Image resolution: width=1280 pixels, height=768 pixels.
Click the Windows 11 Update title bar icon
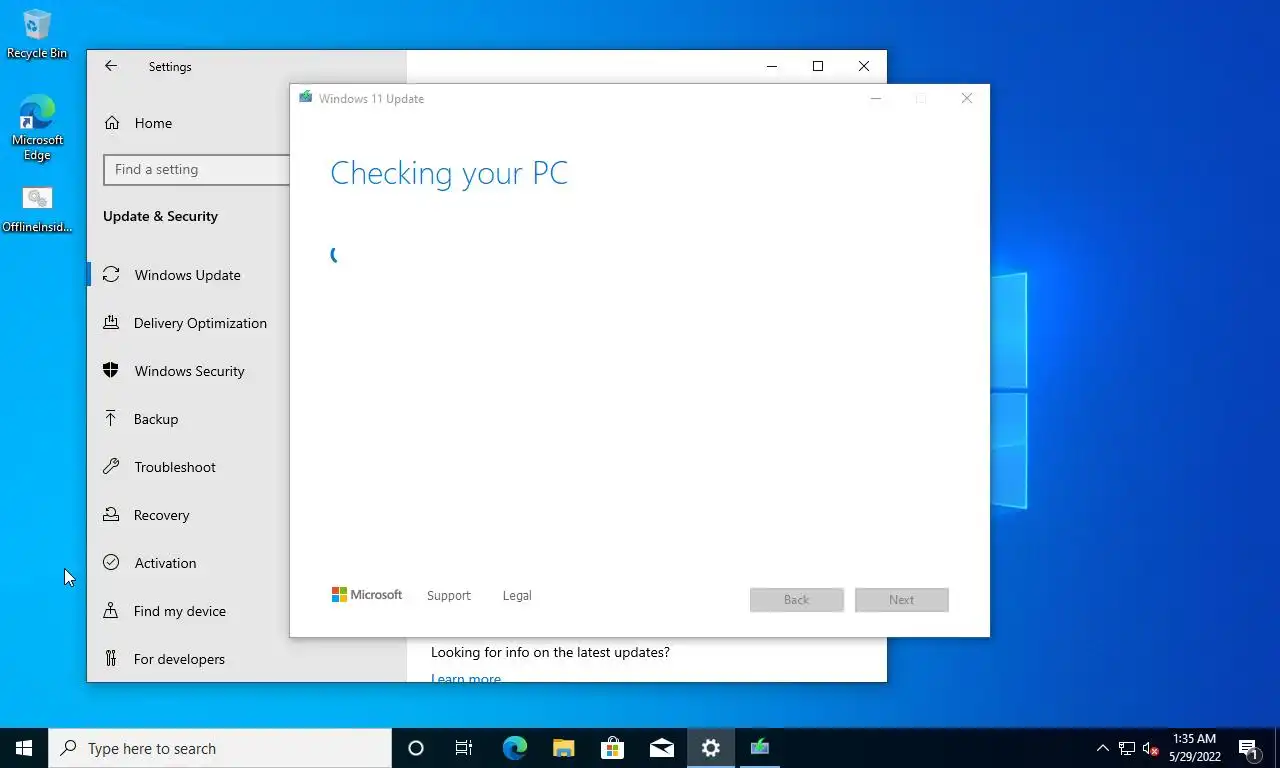click(305, 98)
